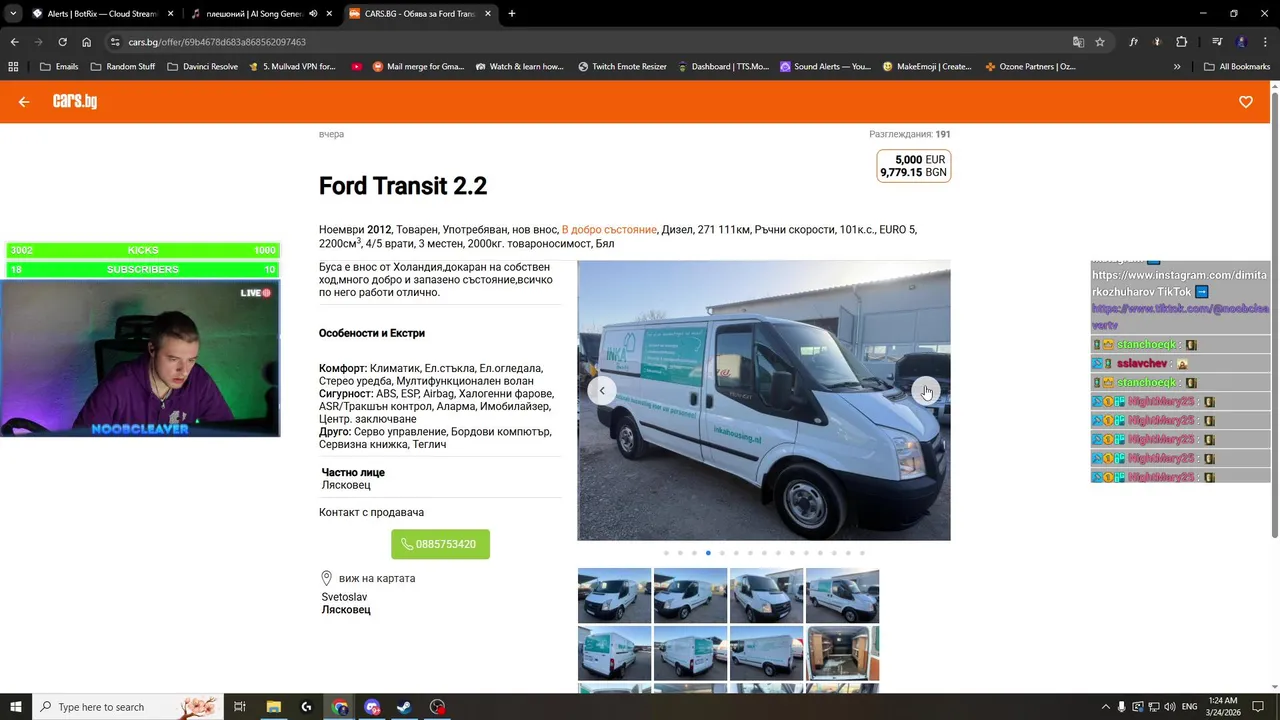This screenshot has width=1280, height=720.
Task: Click the cars.bg logo
Action: (x=75, y=101)
